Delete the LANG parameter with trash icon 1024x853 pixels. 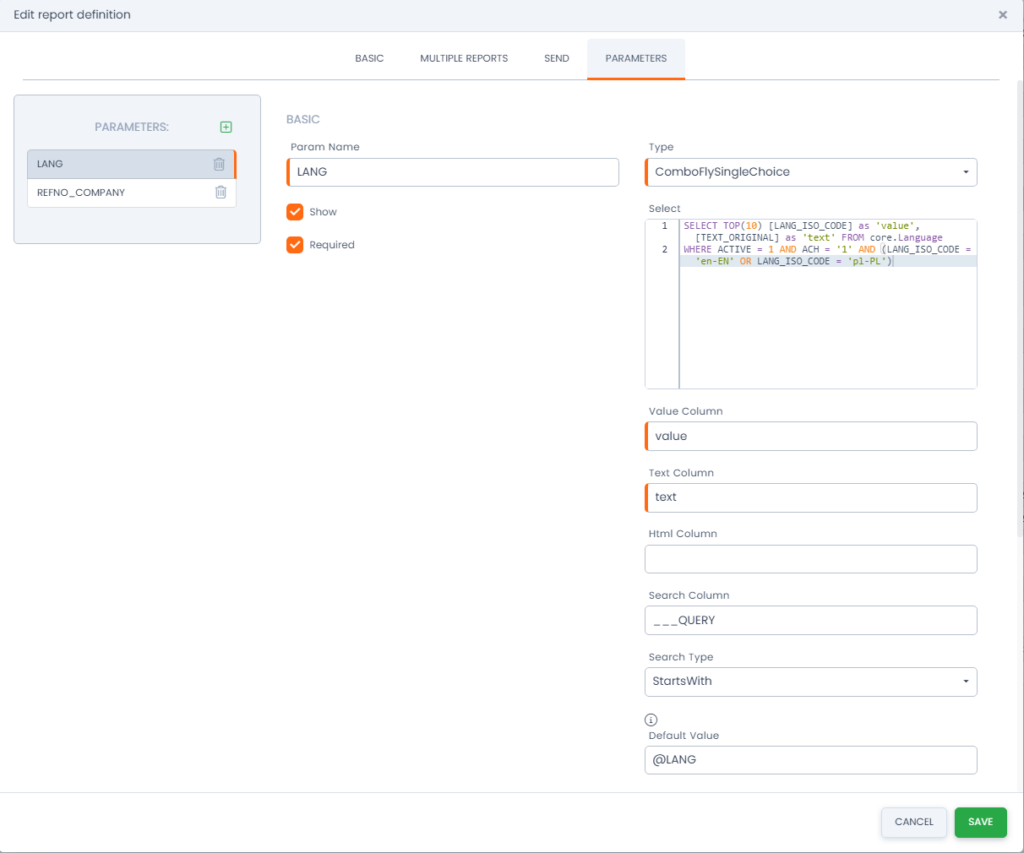(219, 164)
